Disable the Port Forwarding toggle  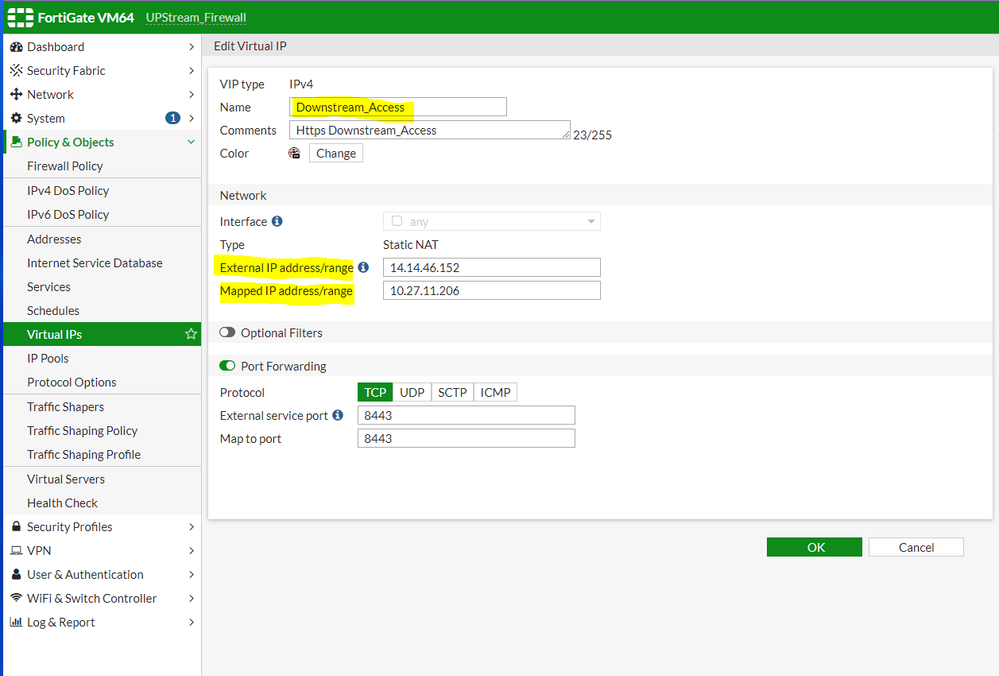227,367
